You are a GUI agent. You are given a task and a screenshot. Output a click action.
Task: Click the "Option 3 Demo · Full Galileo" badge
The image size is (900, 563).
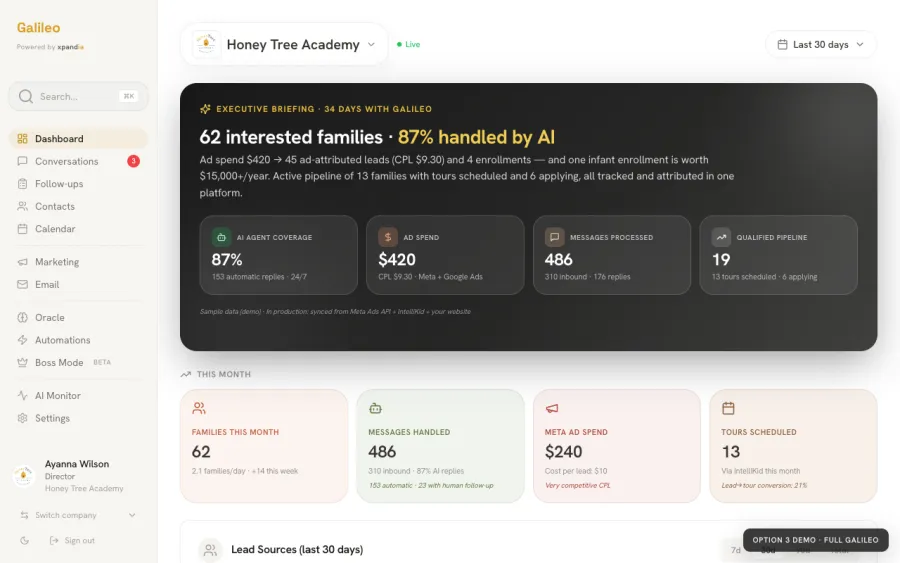point(816,540)
